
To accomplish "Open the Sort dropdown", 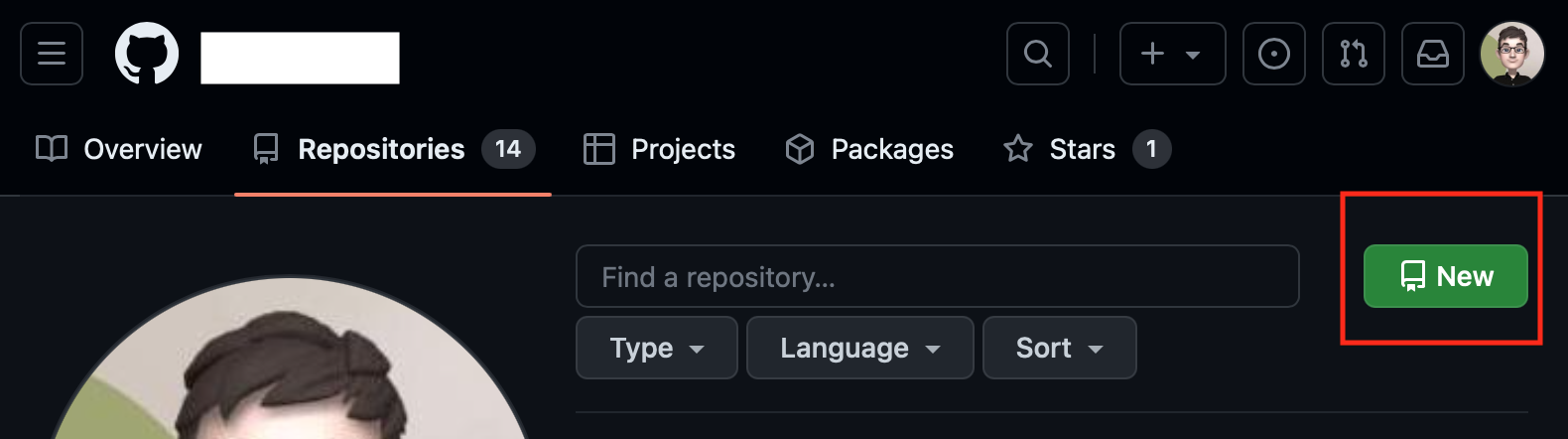I will coord(1059,348).
